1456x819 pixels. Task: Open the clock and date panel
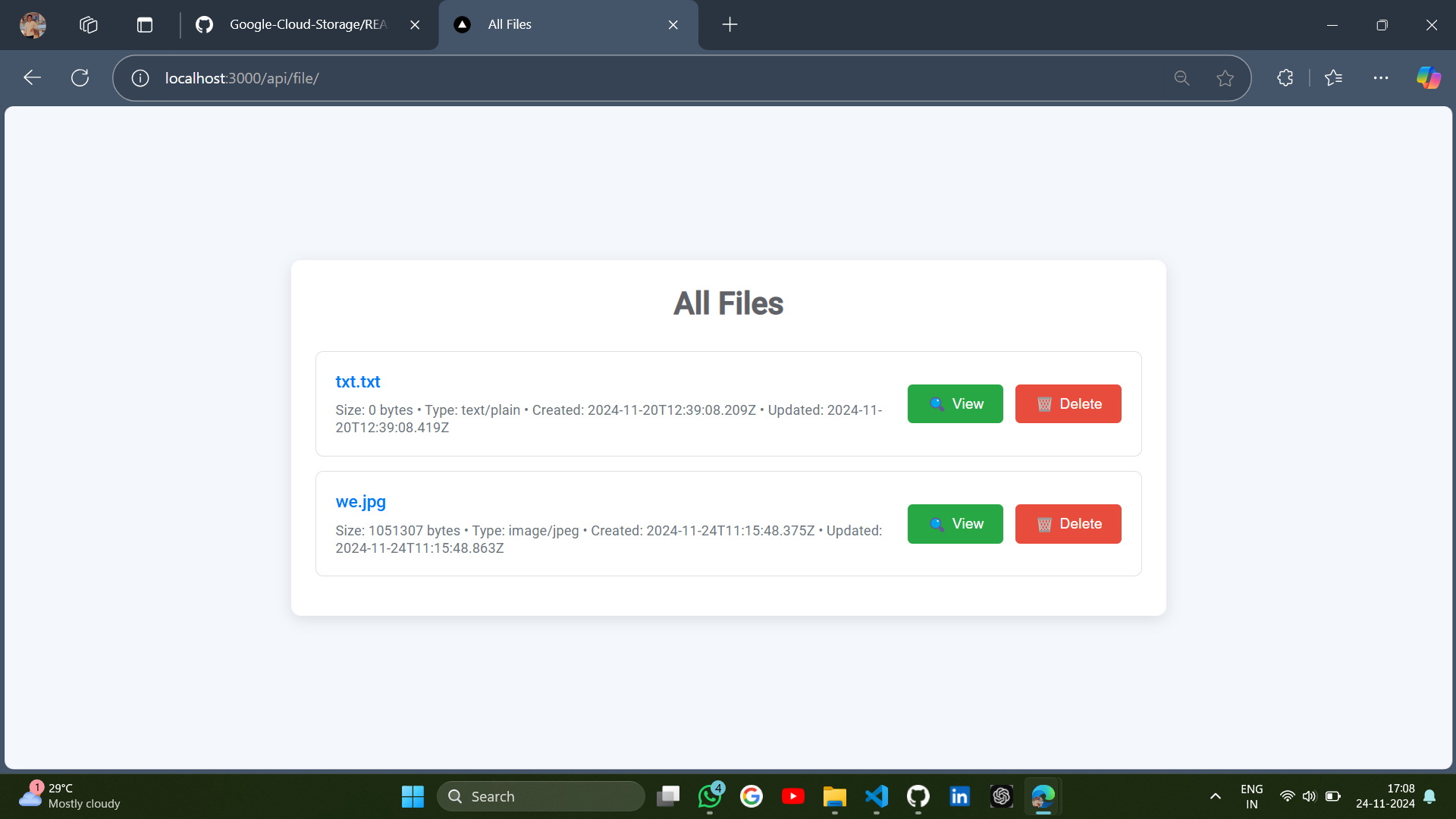1385,796
